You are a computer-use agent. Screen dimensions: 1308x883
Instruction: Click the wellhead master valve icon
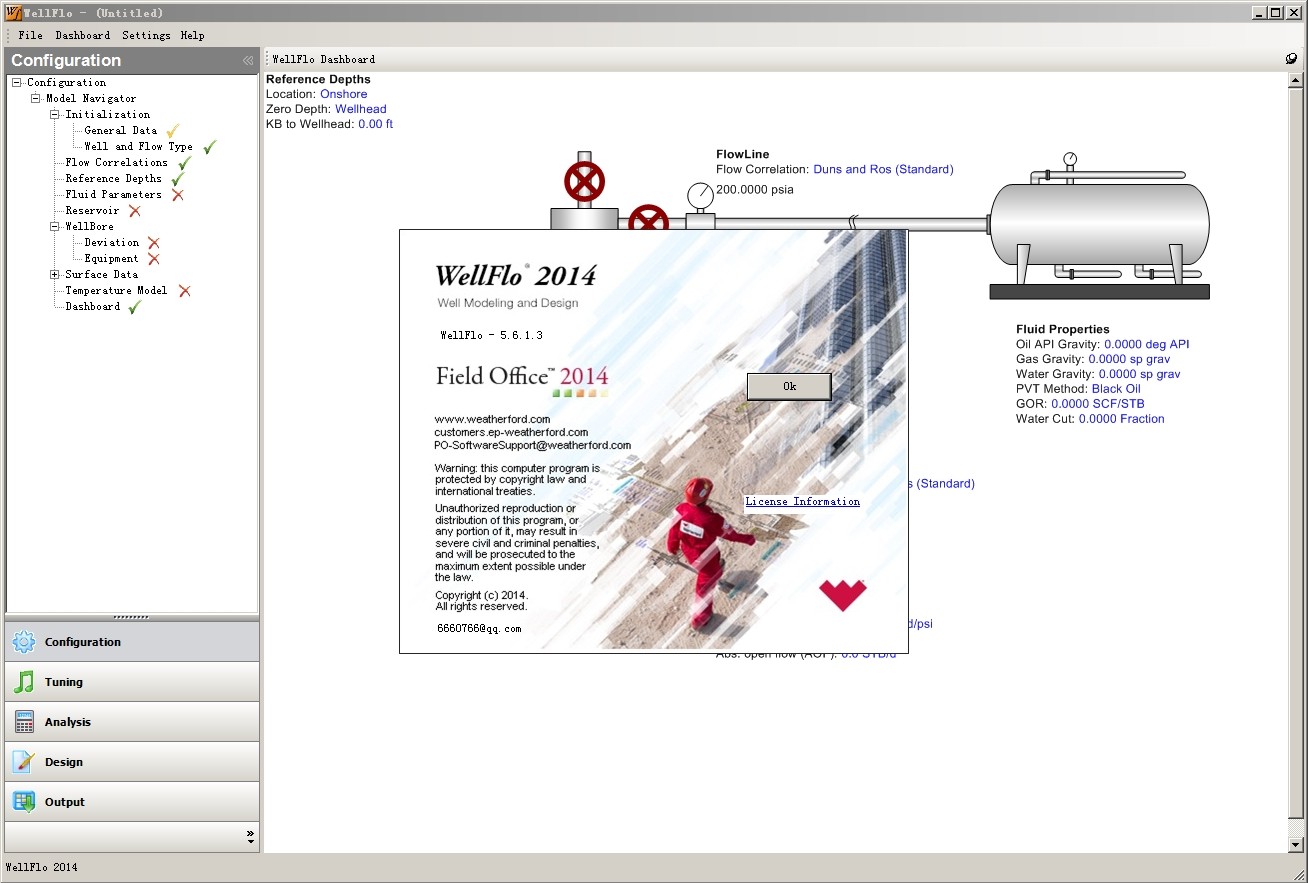click(584, 182)
